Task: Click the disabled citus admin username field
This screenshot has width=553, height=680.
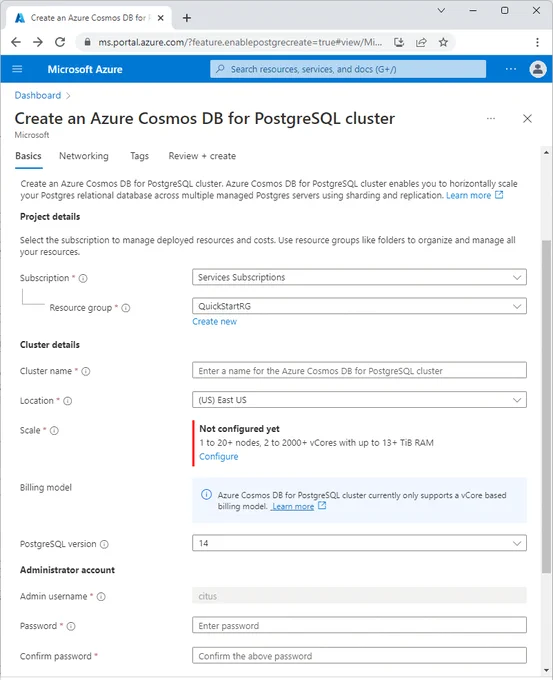Action: tap(359, 595)
